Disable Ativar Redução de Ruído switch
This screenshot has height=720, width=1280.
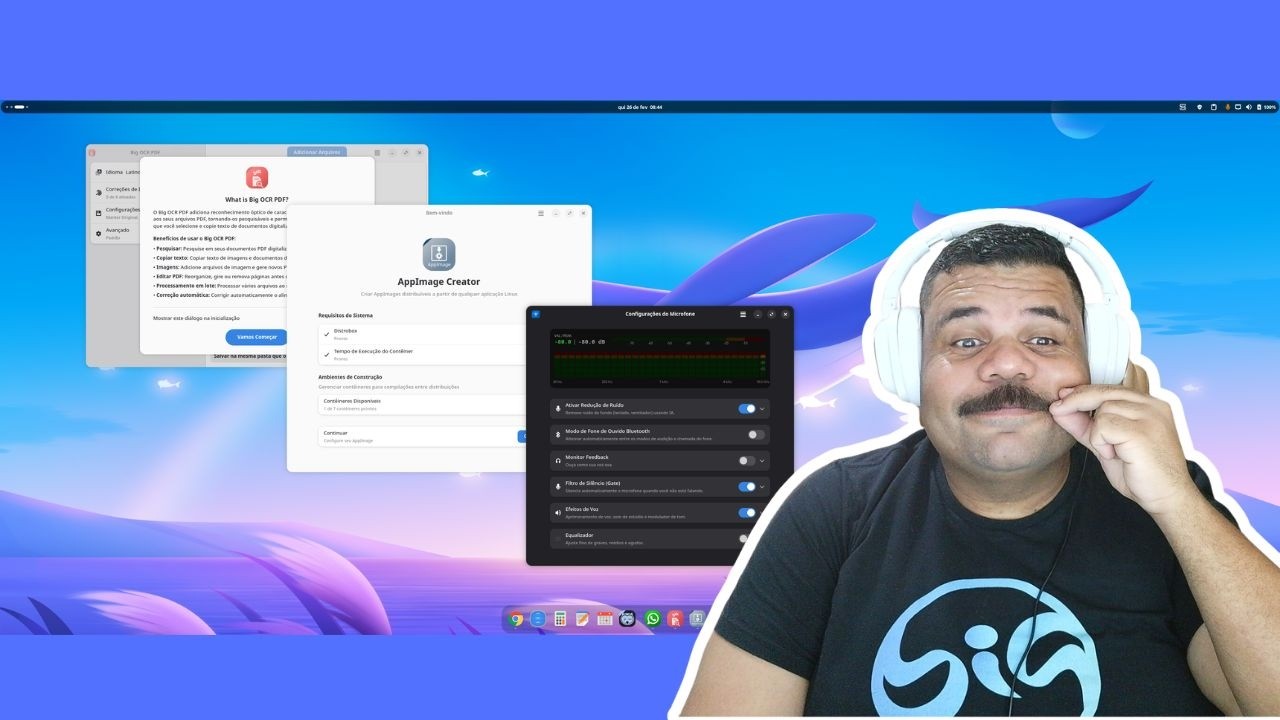point(747,409)
